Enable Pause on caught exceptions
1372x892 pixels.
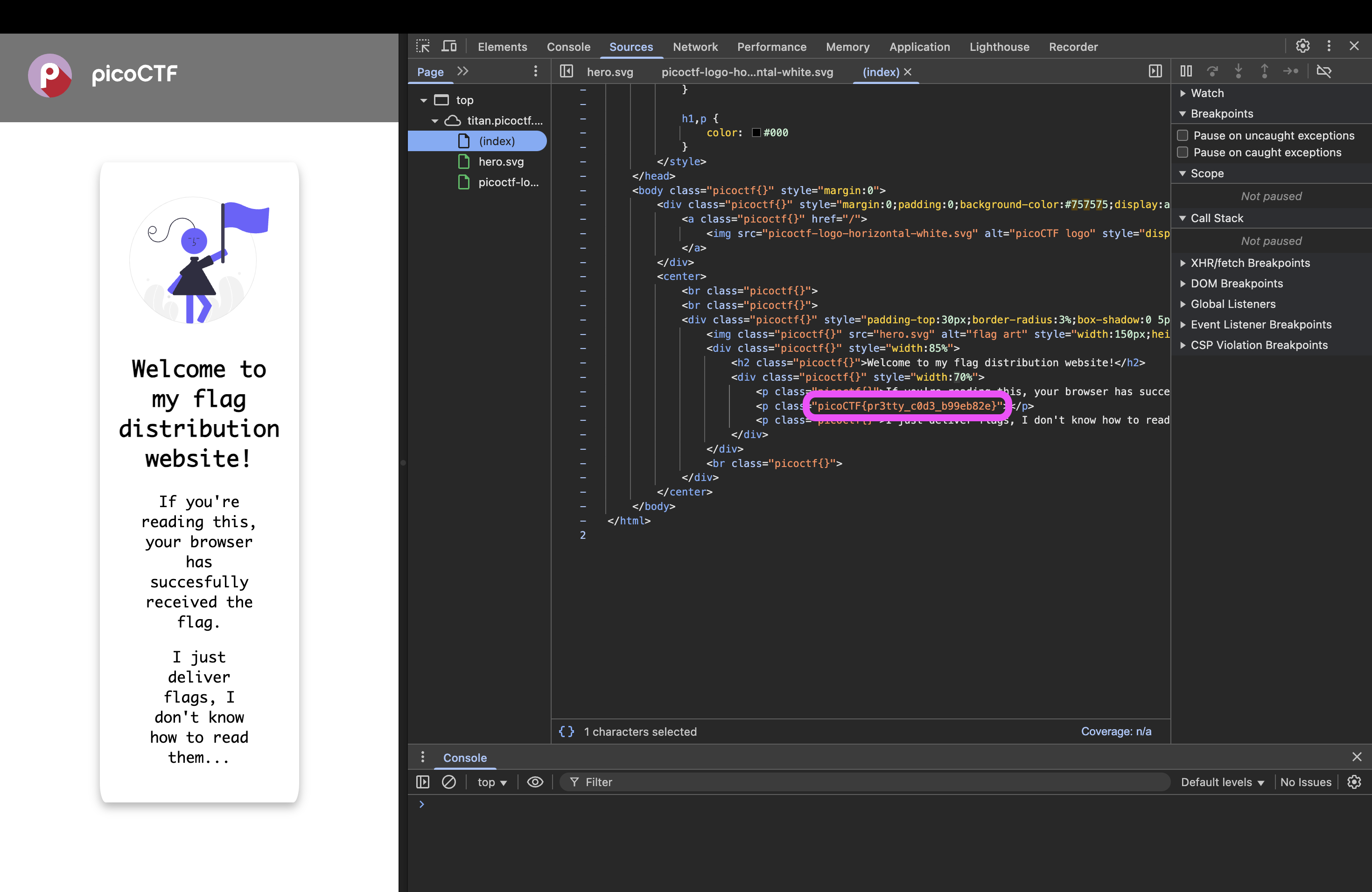[1183, 152]
